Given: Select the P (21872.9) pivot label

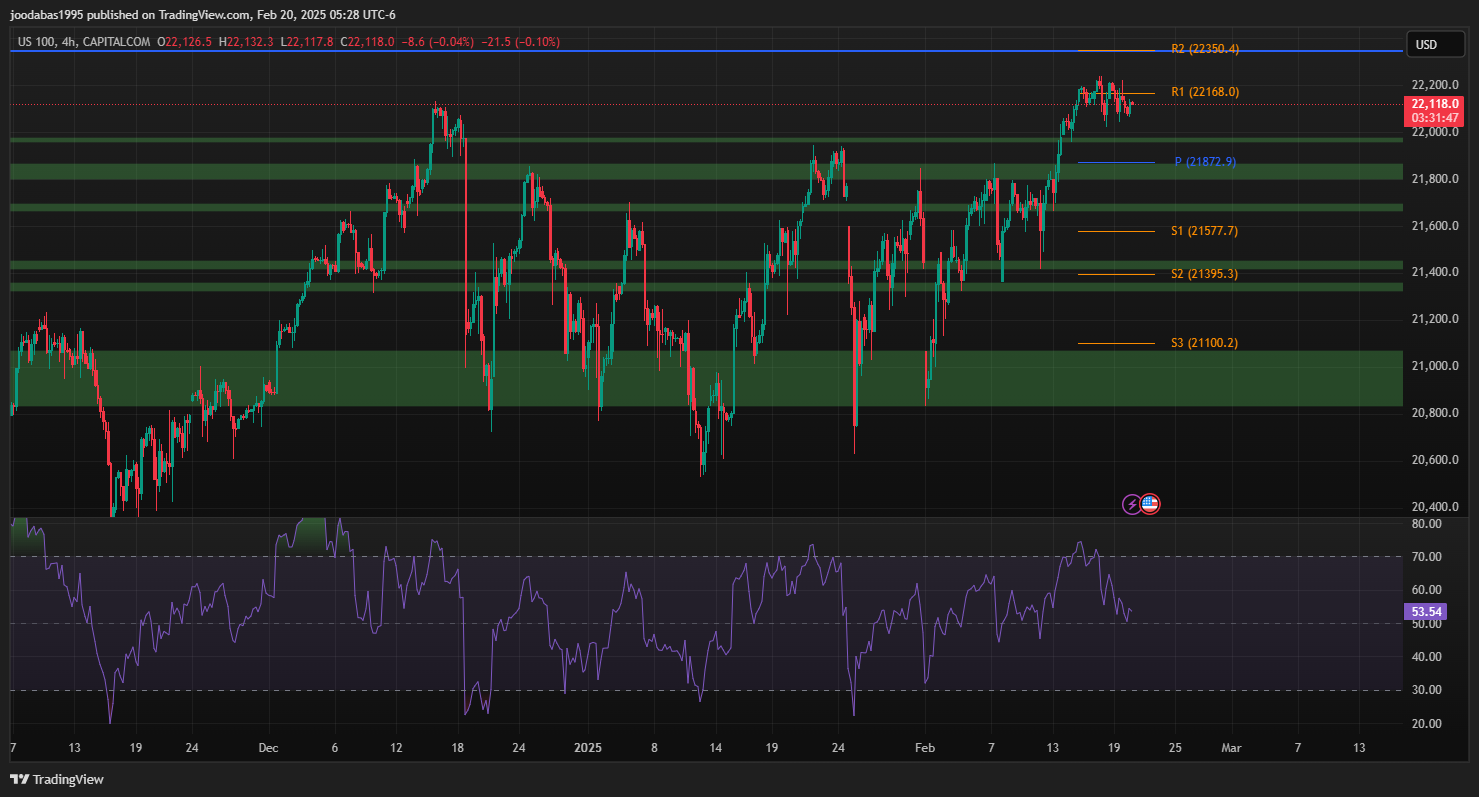Looking at the screenshot, I should coord(1204,162).
